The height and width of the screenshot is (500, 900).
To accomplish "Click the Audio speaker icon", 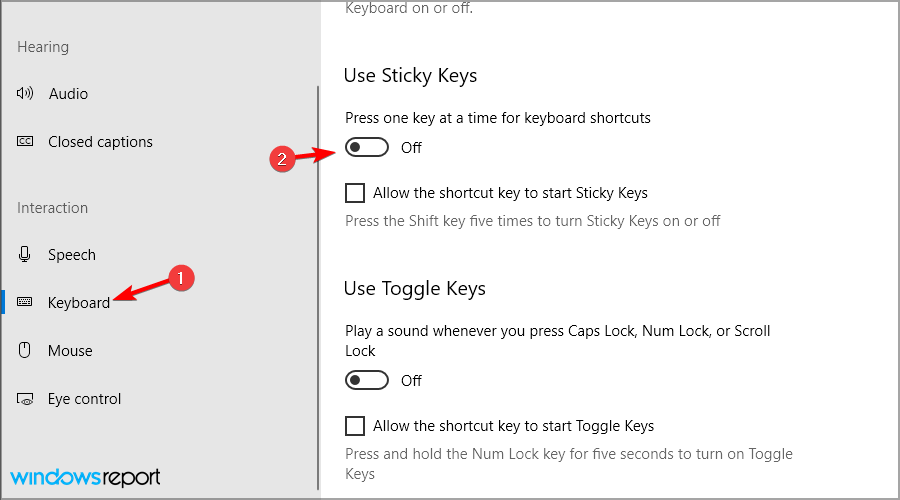I will pyautogui.click(x=26, y=94).
